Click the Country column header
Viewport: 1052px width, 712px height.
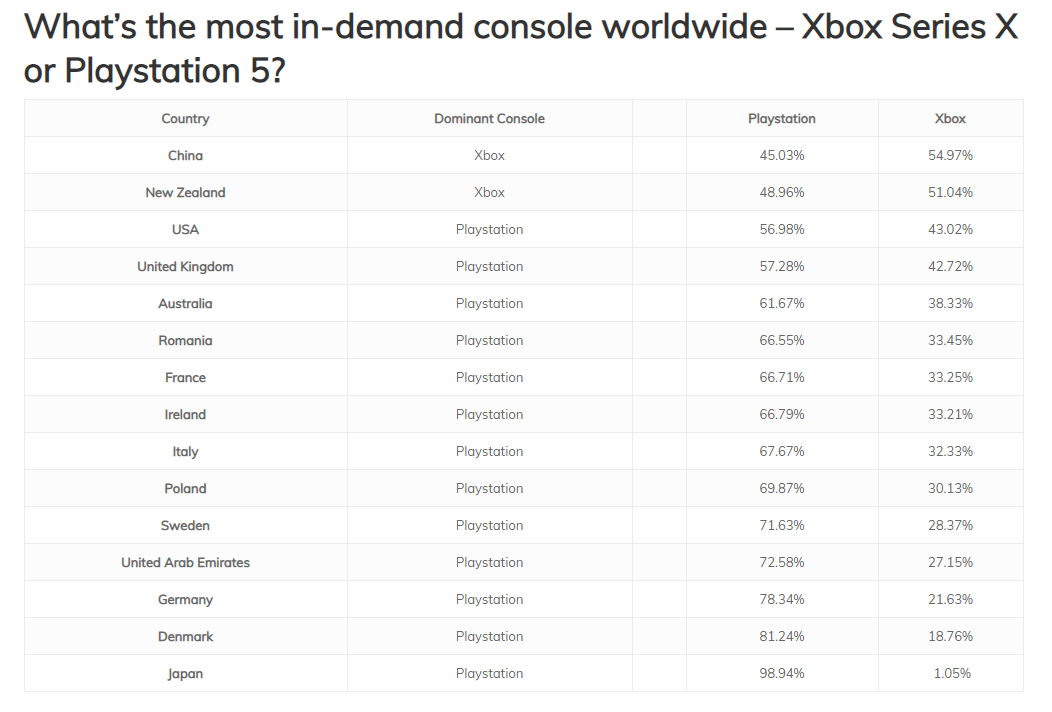click(x=185, y=118)
